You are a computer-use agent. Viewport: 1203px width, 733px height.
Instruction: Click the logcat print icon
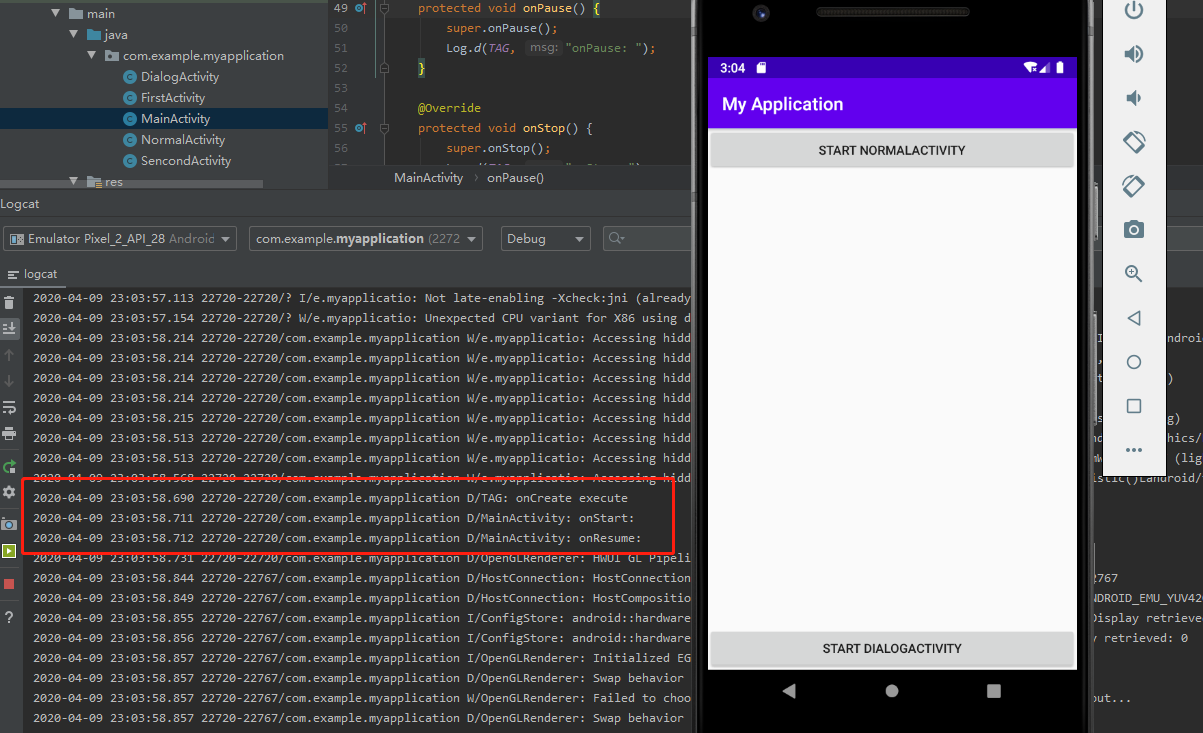pyautogui.click(x=9, y=433)
